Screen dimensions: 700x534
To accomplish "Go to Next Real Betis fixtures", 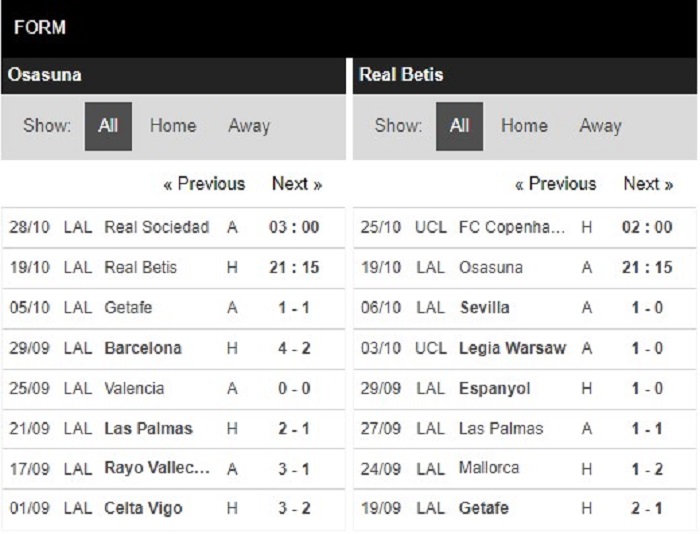I will [648, 184].
